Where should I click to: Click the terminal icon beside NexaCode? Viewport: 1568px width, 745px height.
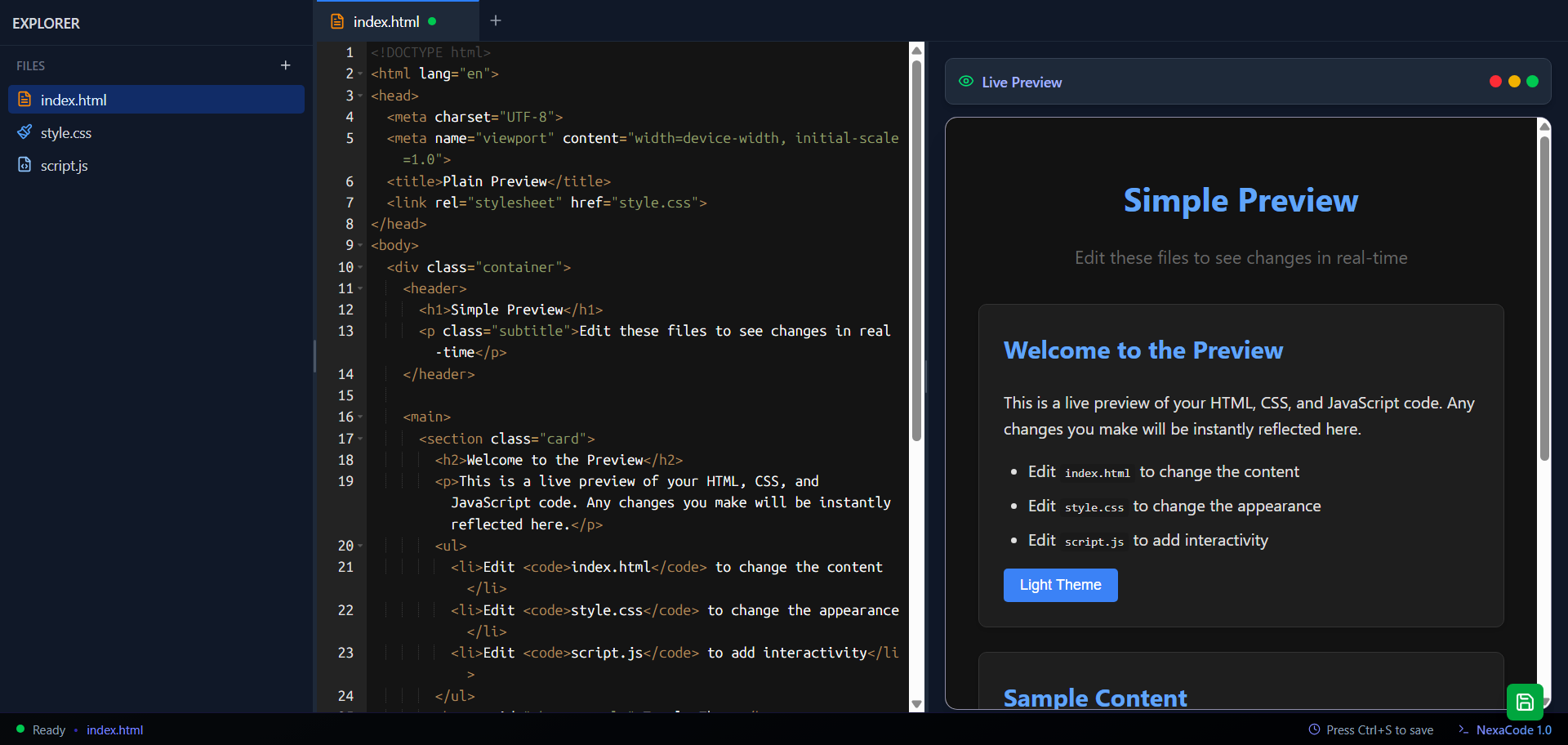1463,729
